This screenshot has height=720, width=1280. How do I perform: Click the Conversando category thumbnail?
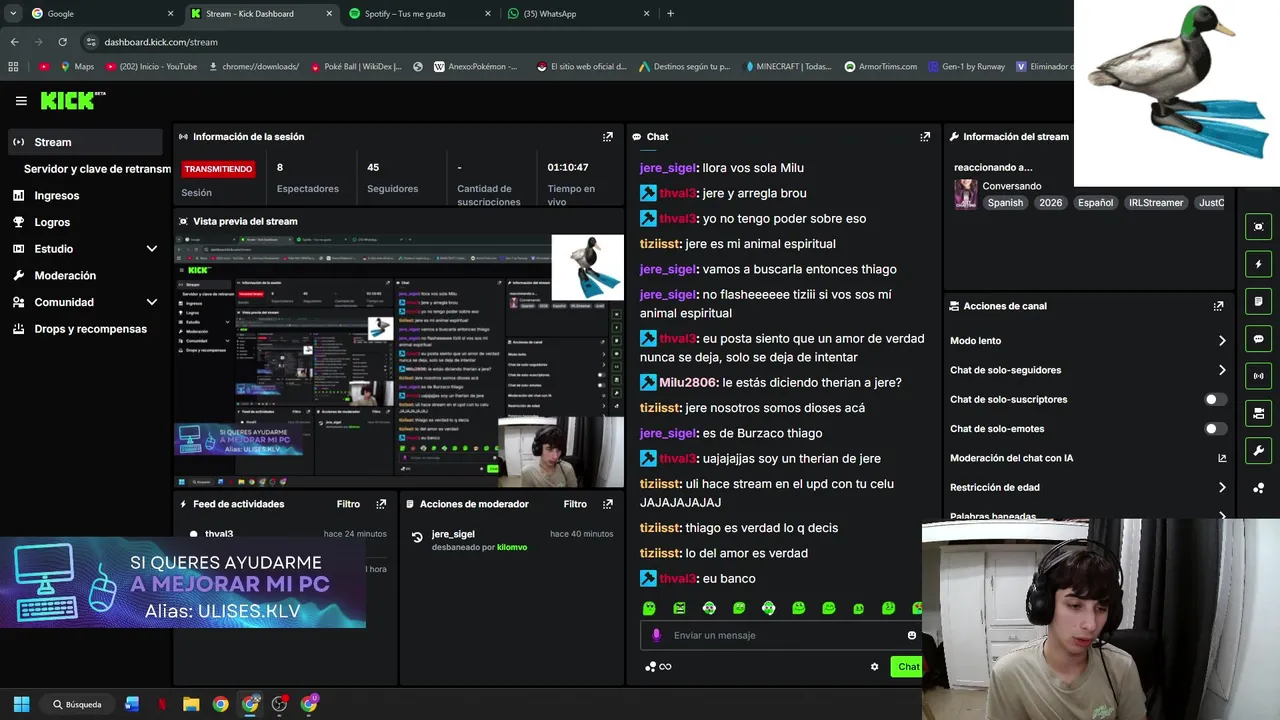(x=965, y=194)
